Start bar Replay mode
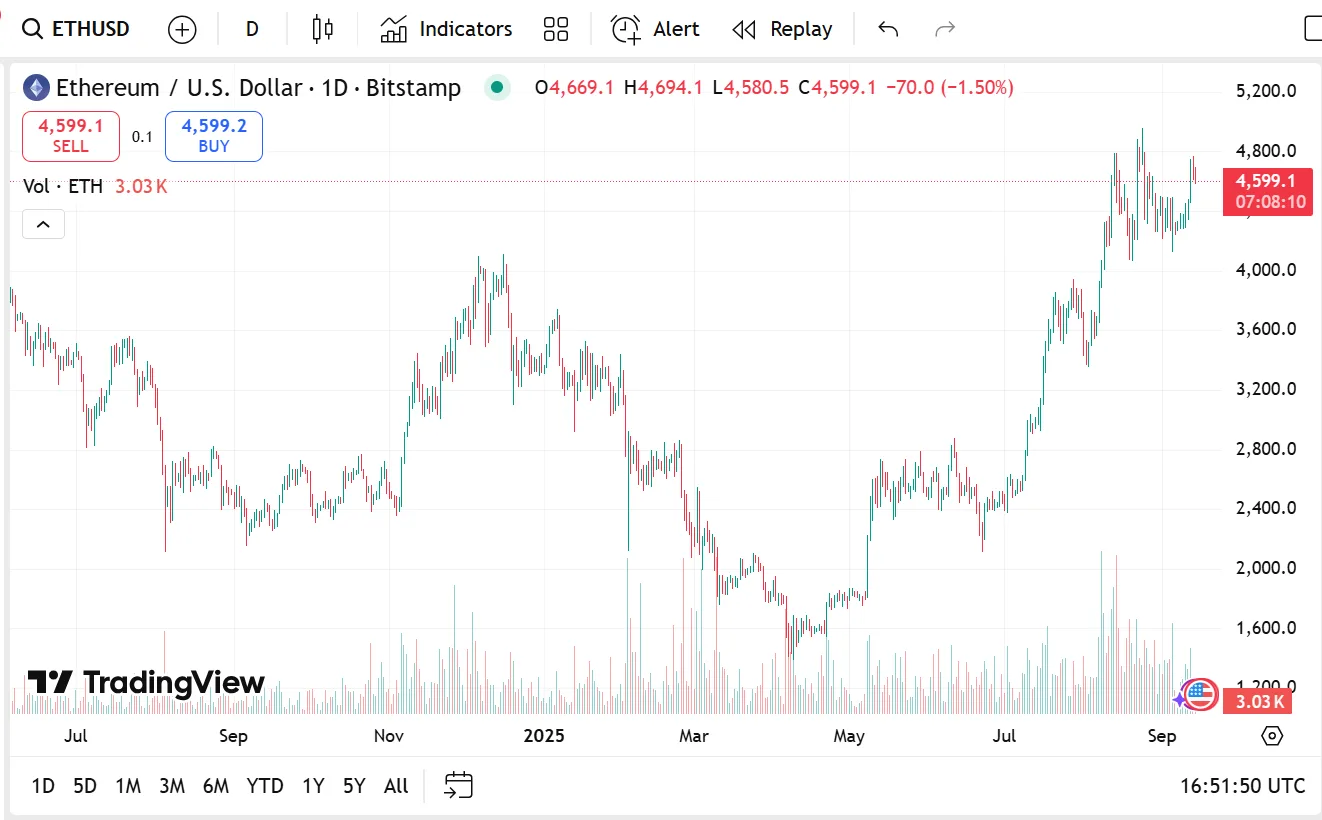The height and width of the screenshot is (820, 1322). (782, 29)
